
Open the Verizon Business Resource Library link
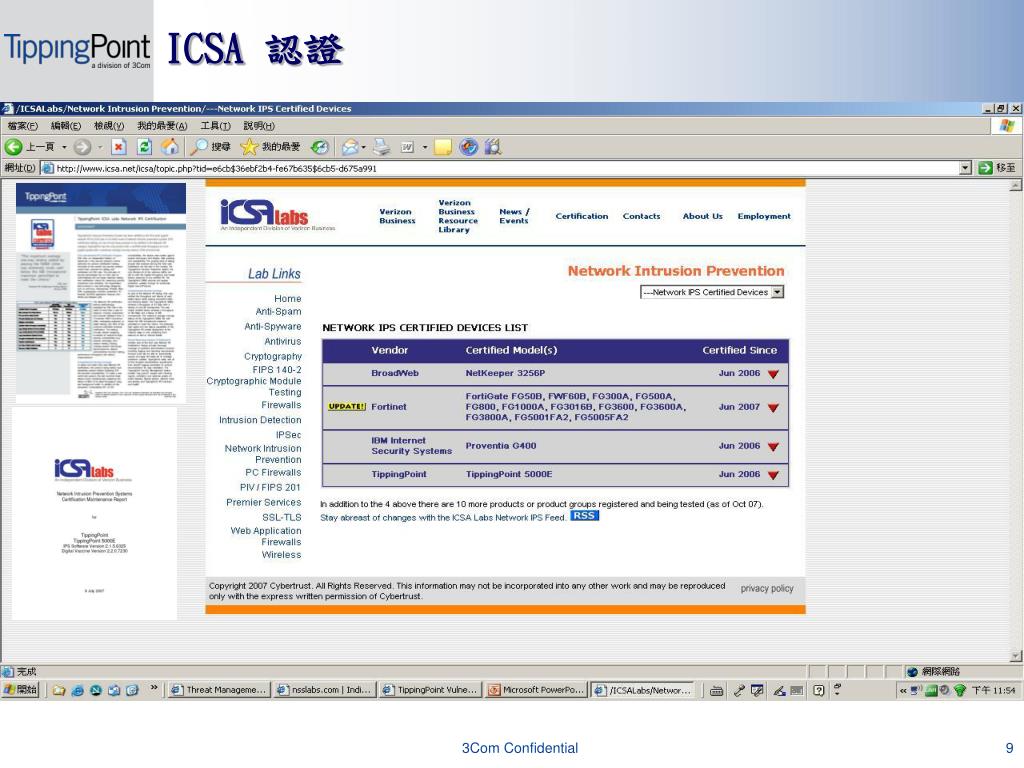pyautogui.click(x=458, y=216)
